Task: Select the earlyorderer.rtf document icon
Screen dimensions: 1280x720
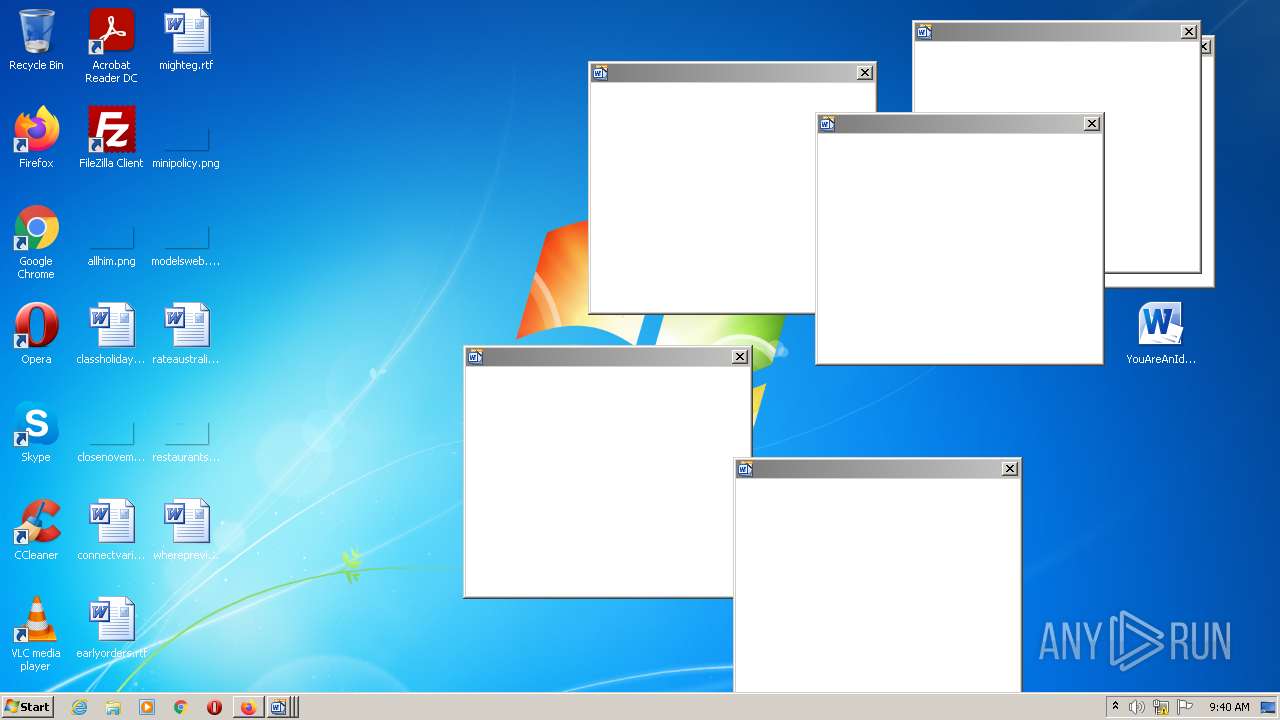Action: pyautogui.click(x=111, y=628)
